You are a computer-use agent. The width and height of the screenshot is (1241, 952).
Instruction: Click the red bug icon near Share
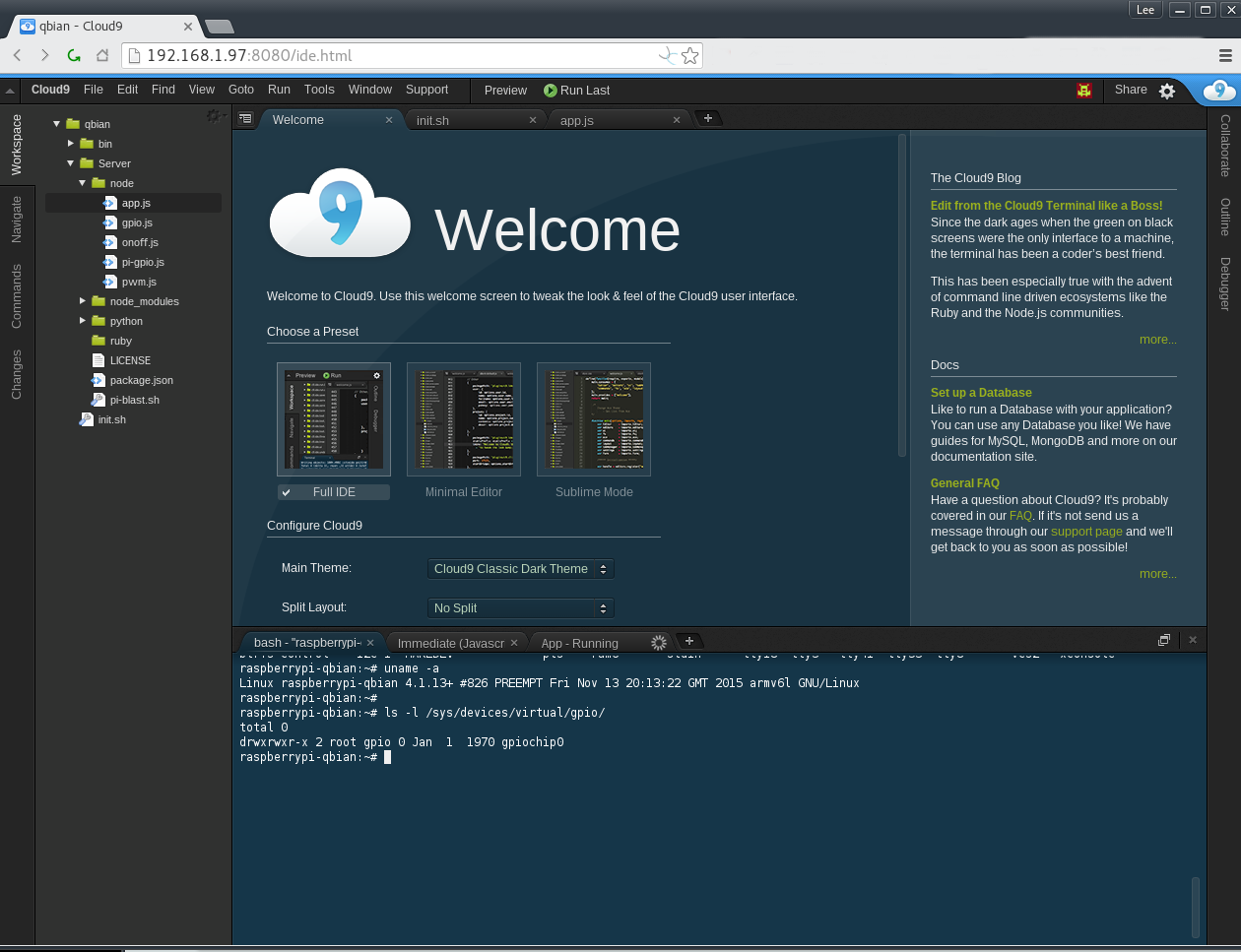click(1084, 90)
